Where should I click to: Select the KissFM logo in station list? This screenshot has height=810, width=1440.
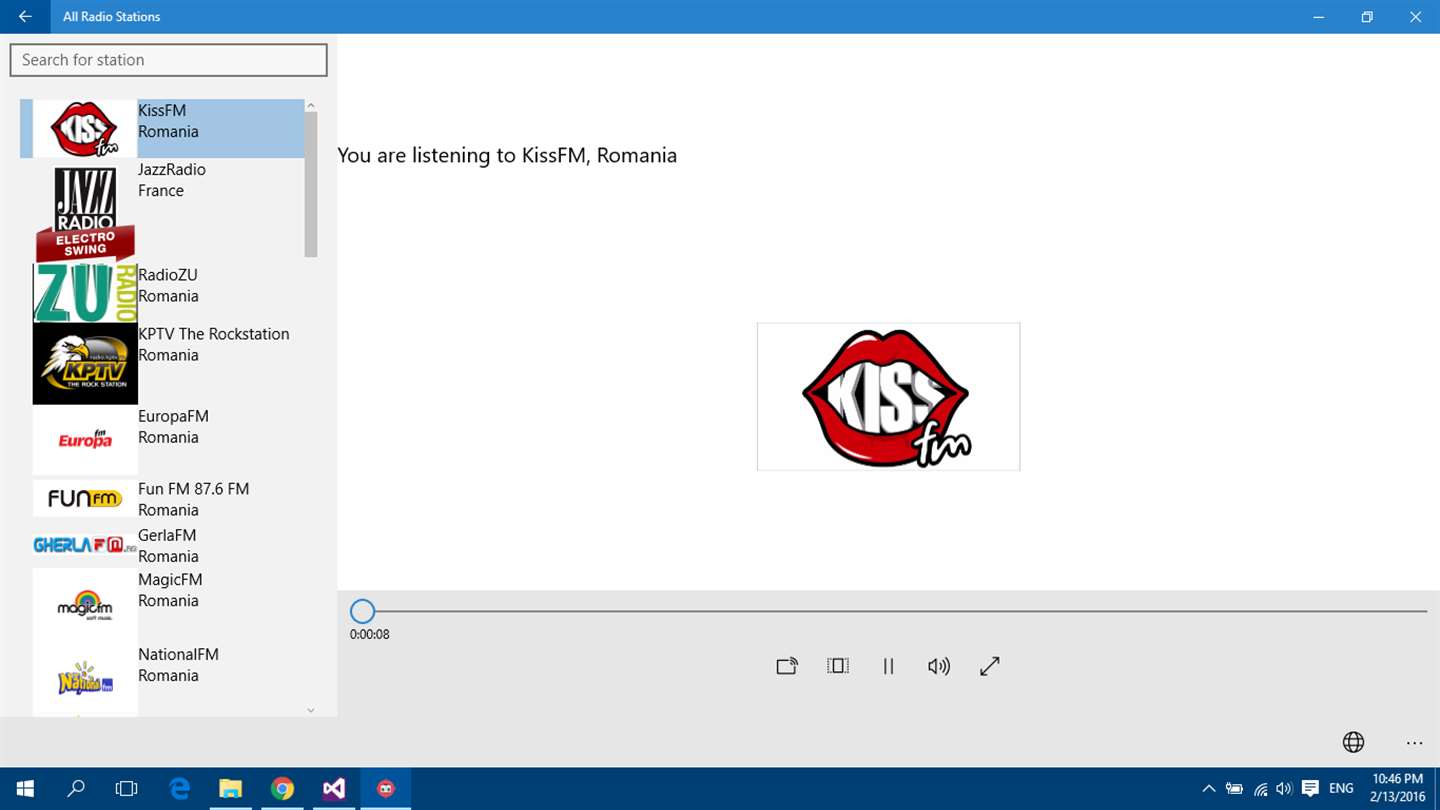pyautogui.click(x=85, y=129)
